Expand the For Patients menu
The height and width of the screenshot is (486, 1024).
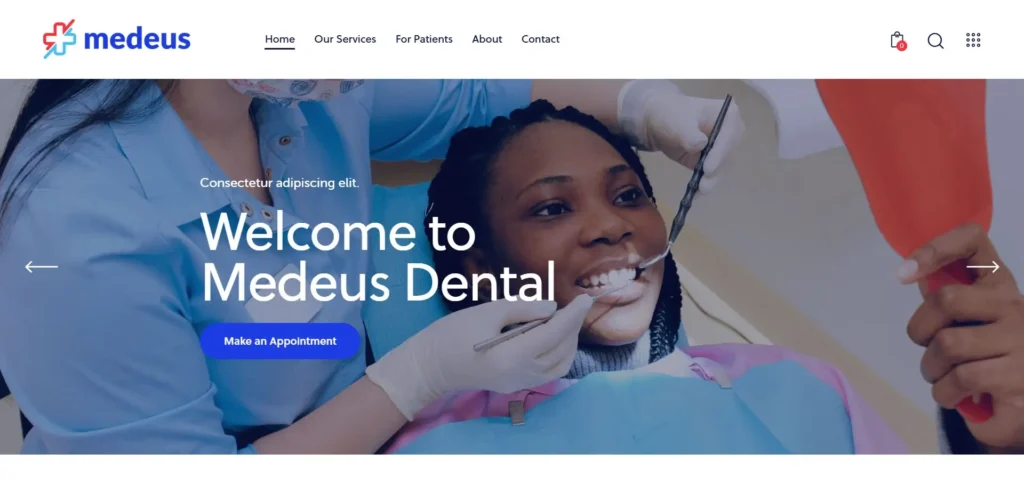pos(424,39)
